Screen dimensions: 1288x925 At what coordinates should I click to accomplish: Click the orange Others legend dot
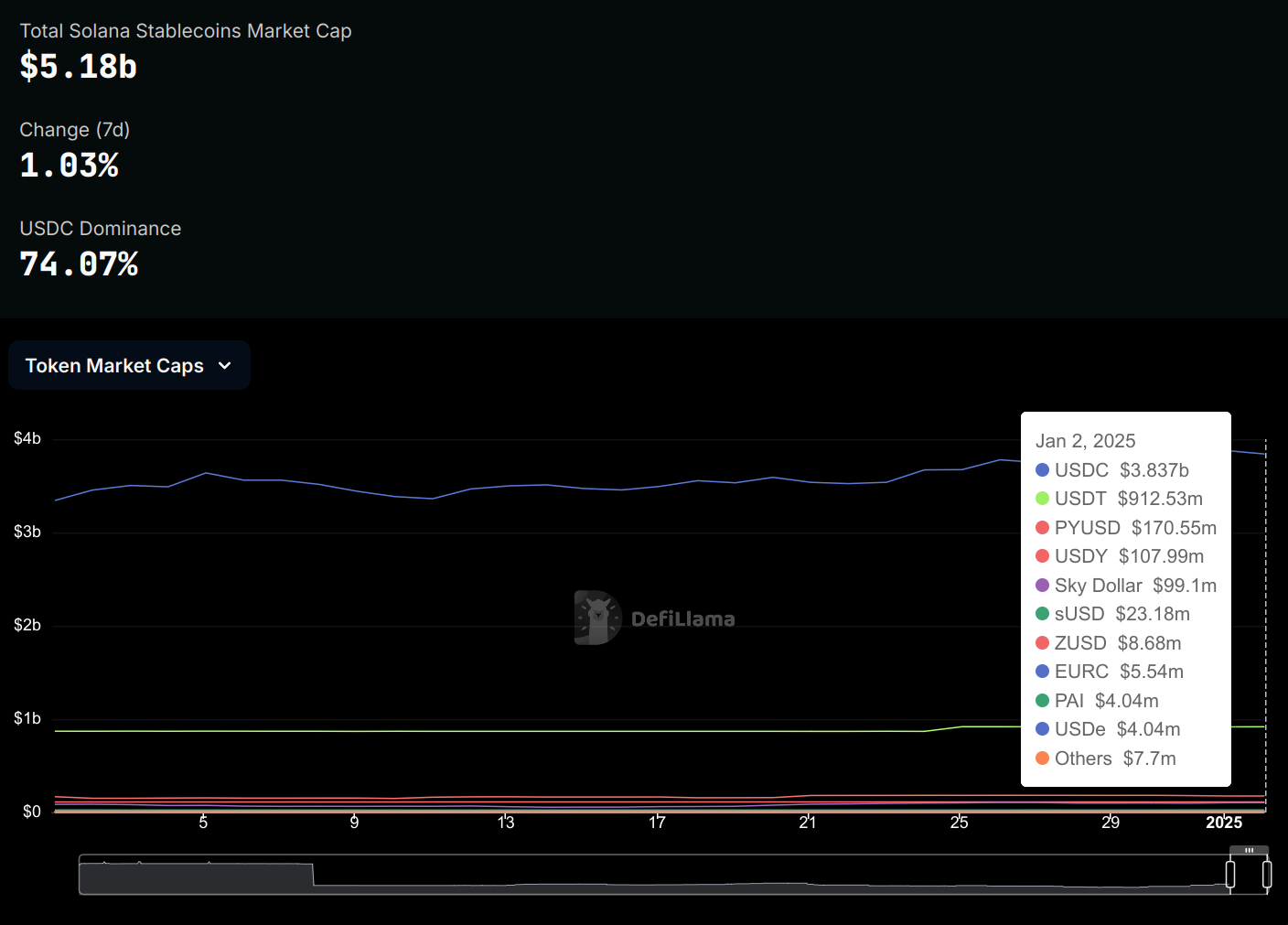[1042, 758]
